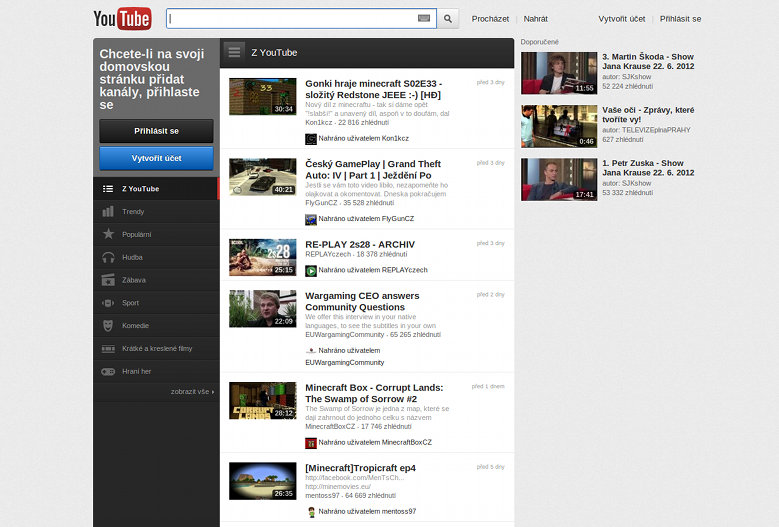779x527 pixels.
Task: Click the black Přihlásit se button
Action: click(156, 131)
